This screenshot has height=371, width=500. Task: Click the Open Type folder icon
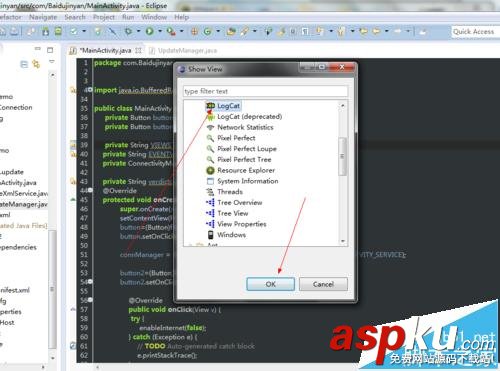[231, 31]
